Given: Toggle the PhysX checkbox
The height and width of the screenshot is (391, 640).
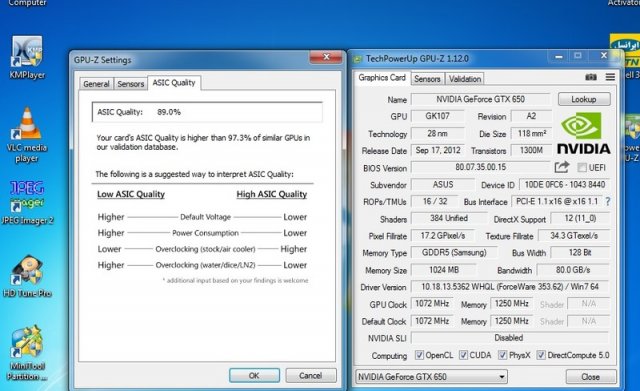Looking at the screenshot, I should (x=502, y=355).
